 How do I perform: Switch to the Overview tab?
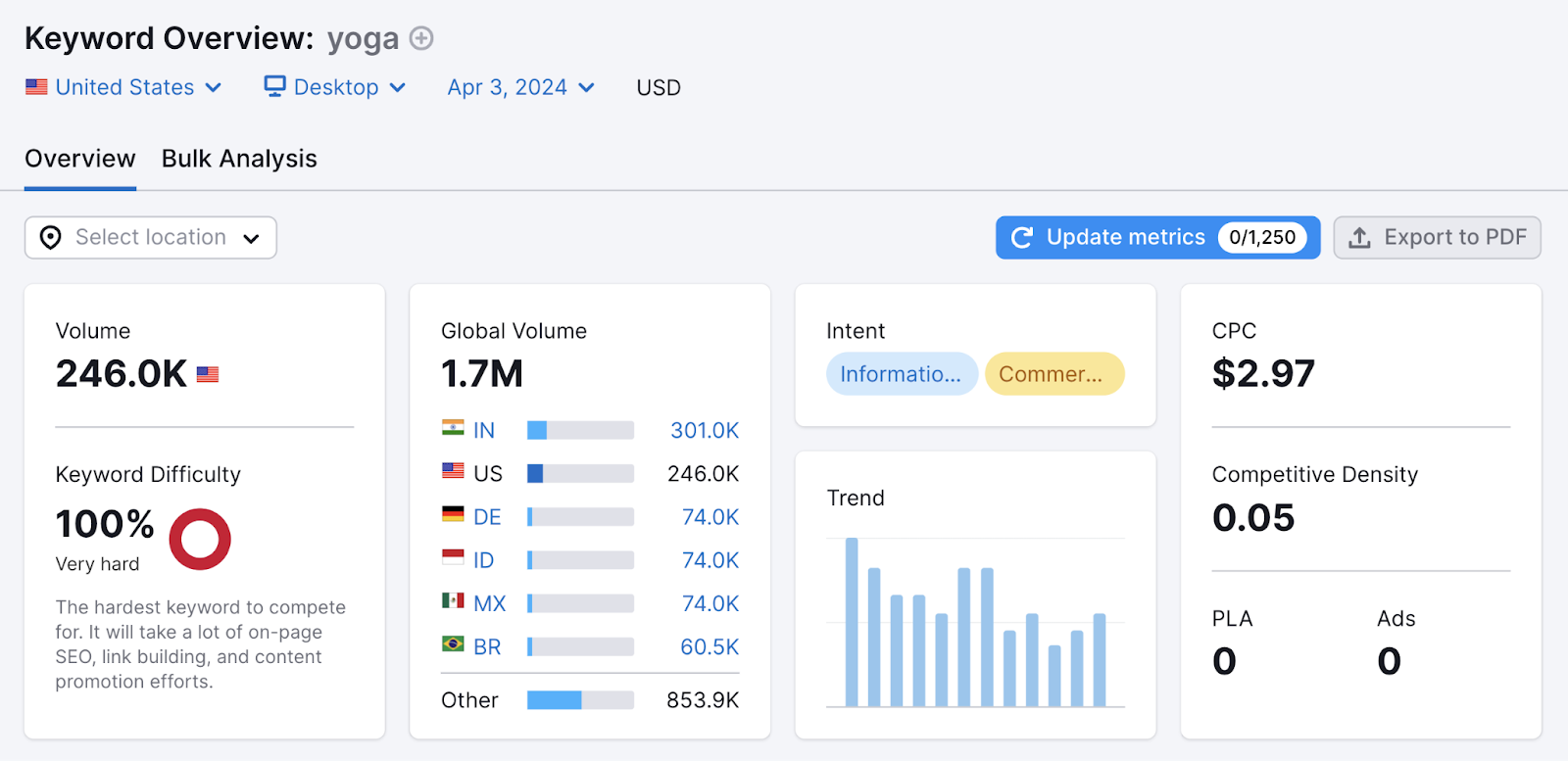[80, 159]
